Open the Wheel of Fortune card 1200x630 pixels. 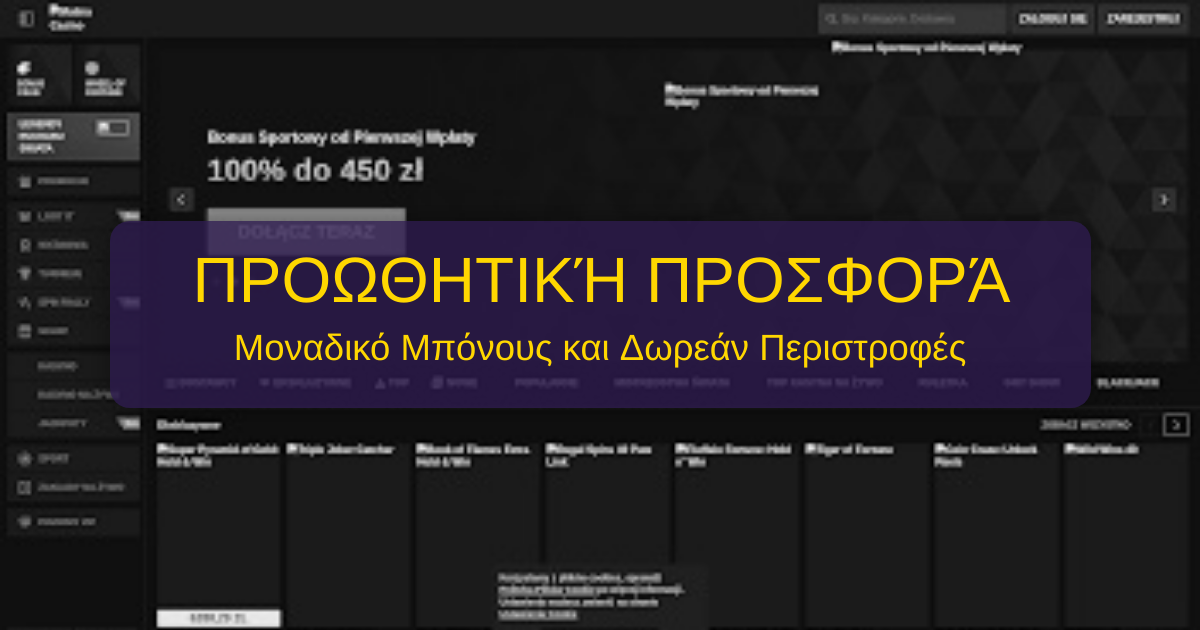pyautogui.click(x=107, y=76)
